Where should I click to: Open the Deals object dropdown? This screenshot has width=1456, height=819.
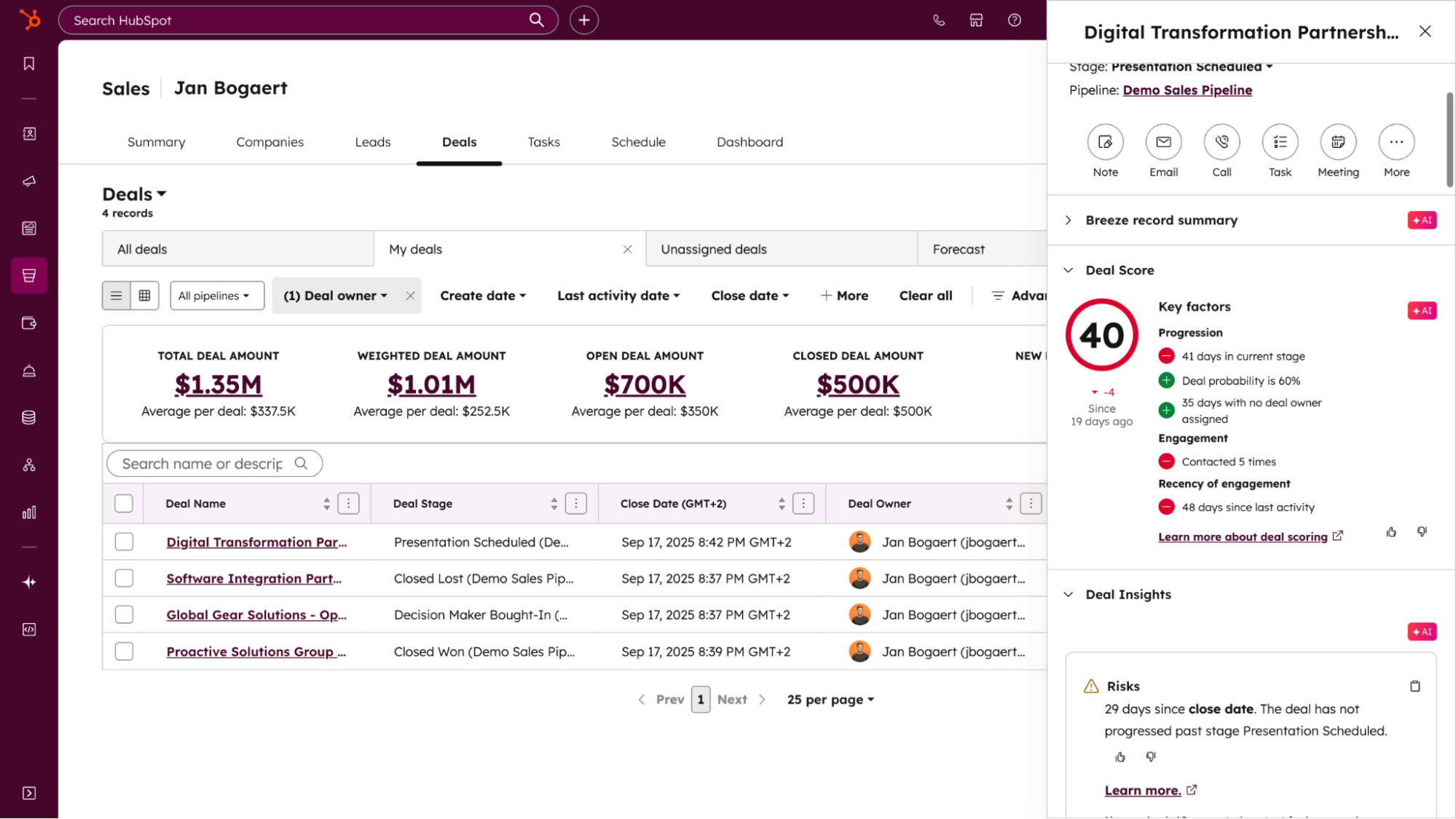[135, 194]
